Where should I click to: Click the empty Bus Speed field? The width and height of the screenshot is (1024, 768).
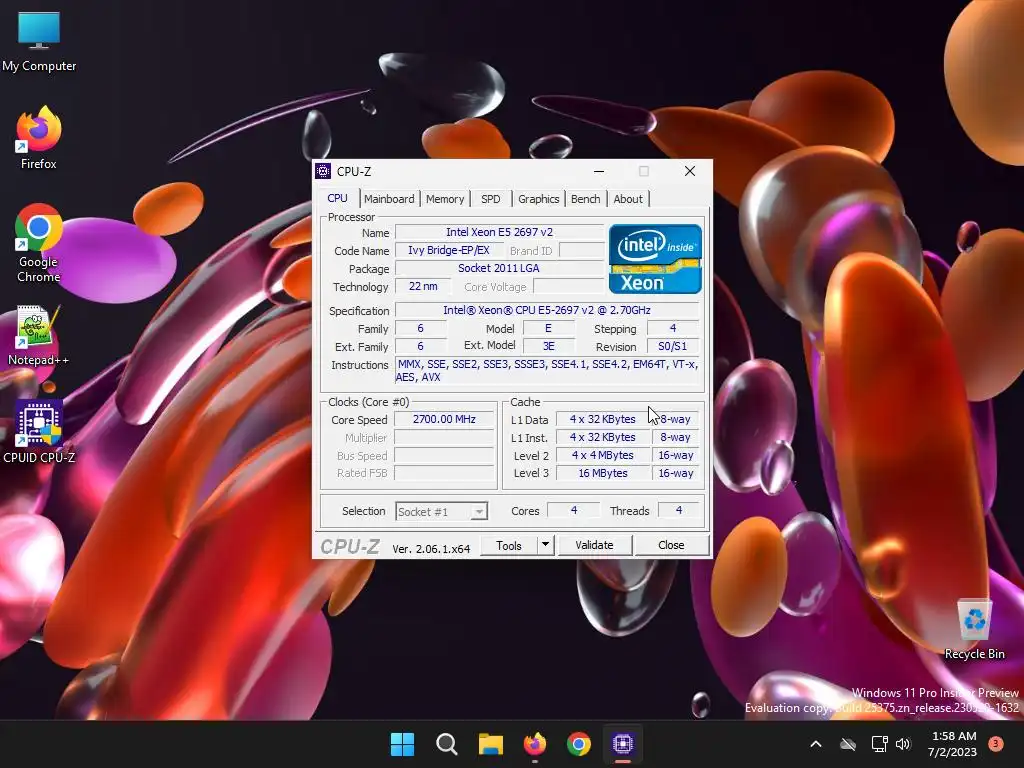(x=444, y=455)
